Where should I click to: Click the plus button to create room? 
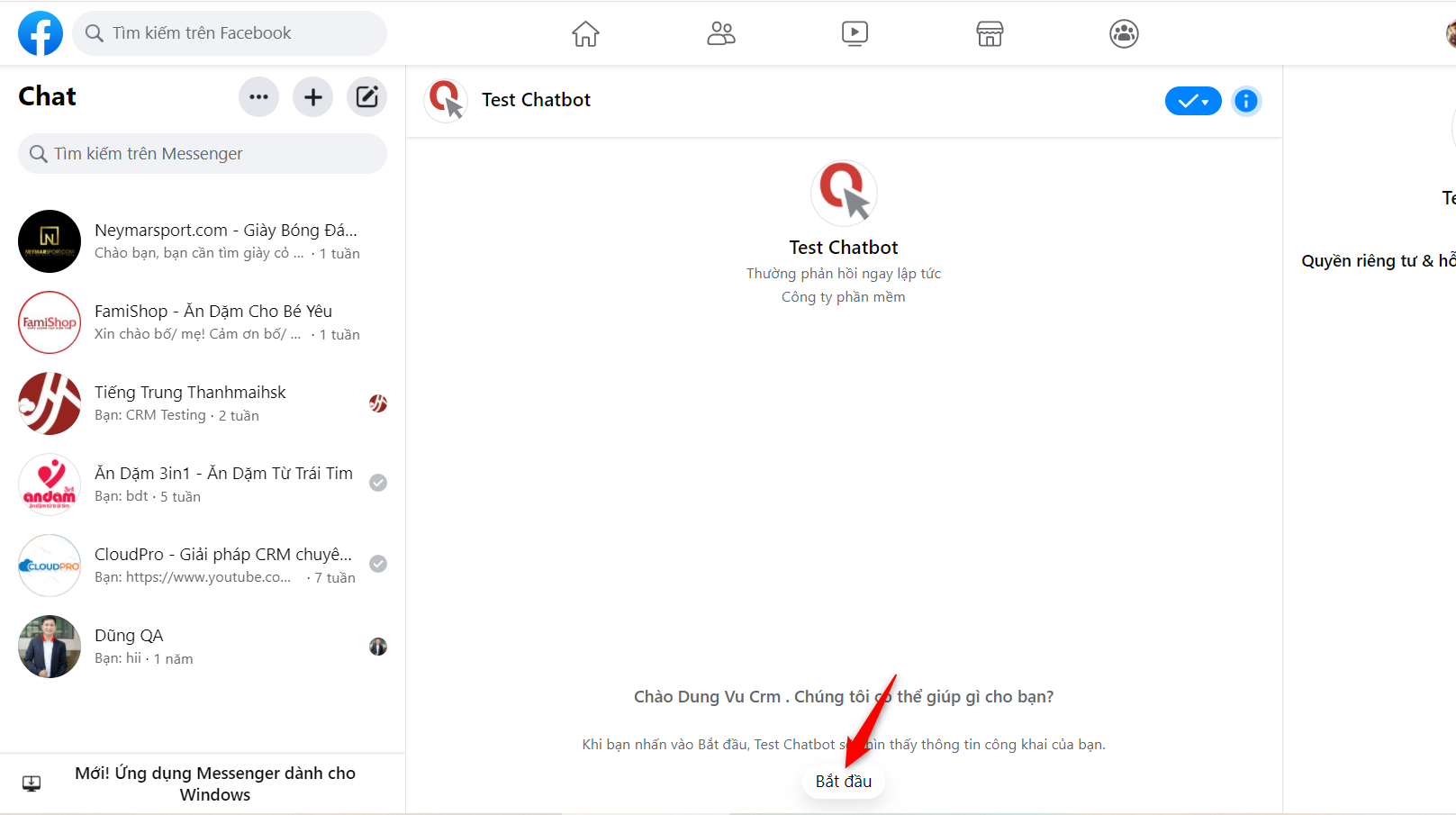tap(313, 97)
